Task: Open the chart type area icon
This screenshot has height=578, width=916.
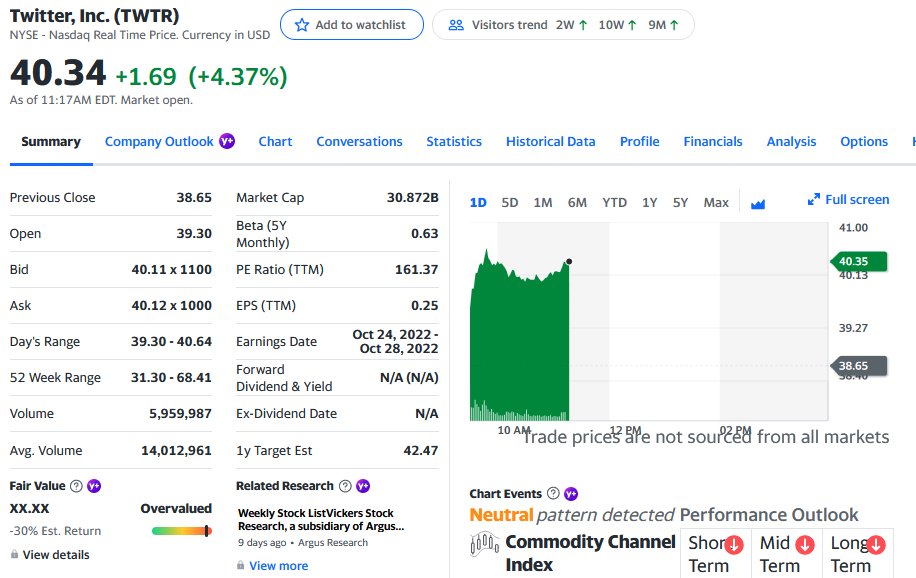Action: click(x=758, y=203)
